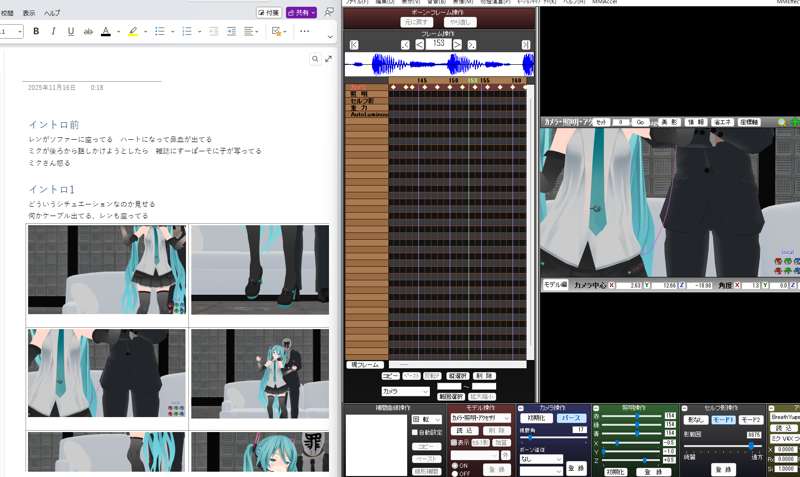Select the 影なし shadow mode
Screen dimensions: 800x477
pyautogui.click(x=696, y=419)
